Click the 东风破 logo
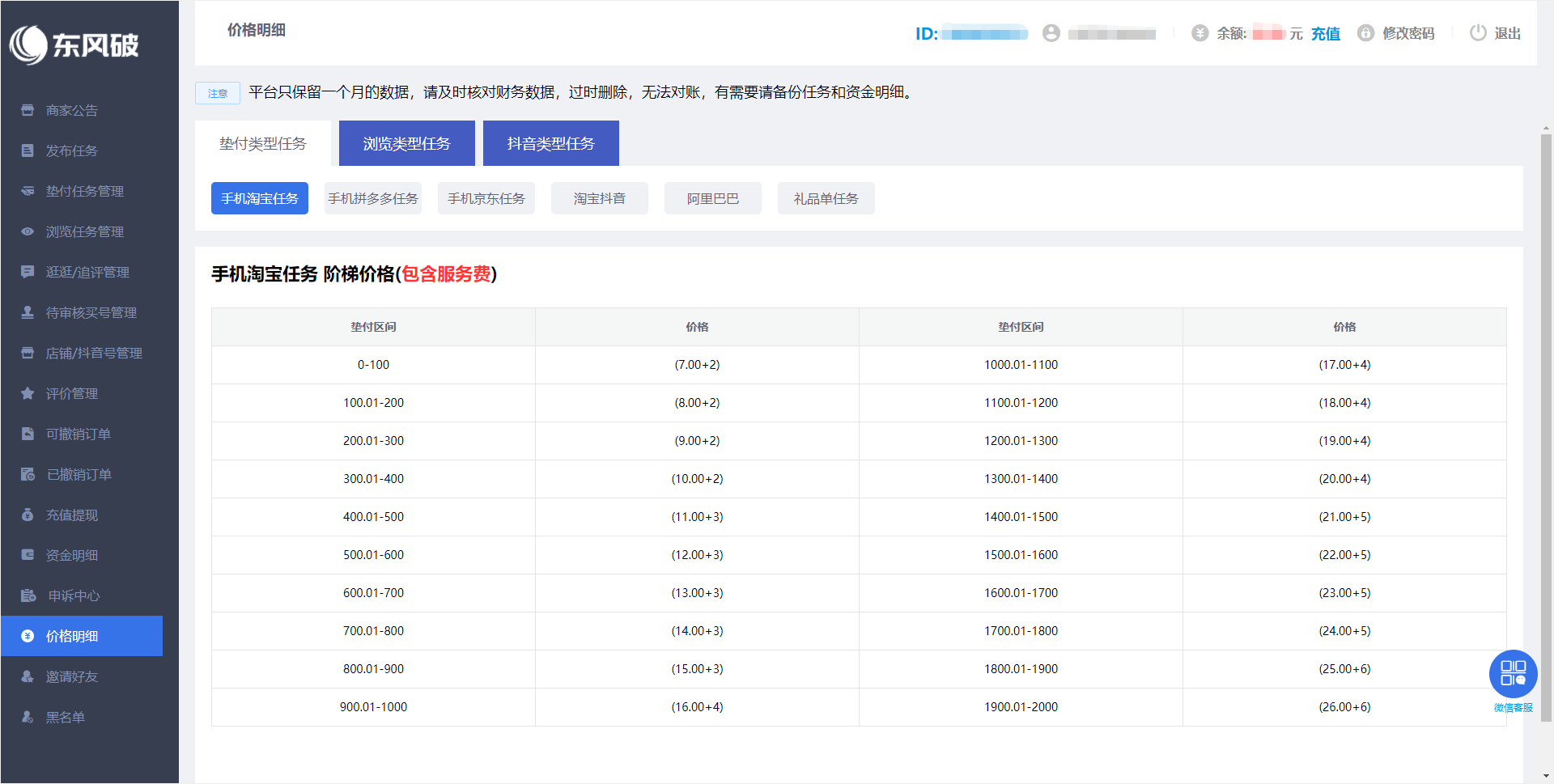This screenshot has height=784, width=1554. [x=74, y=44]
